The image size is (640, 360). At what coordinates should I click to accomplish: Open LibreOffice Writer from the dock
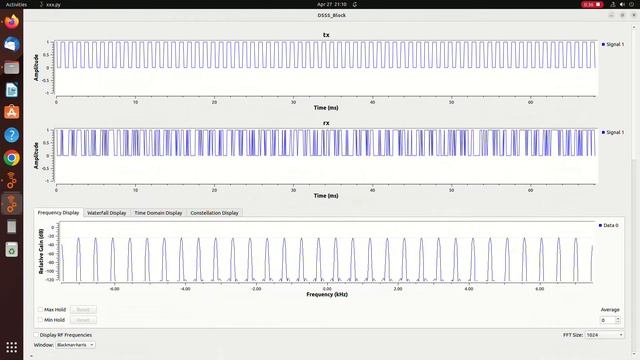(x=11, y=90)
